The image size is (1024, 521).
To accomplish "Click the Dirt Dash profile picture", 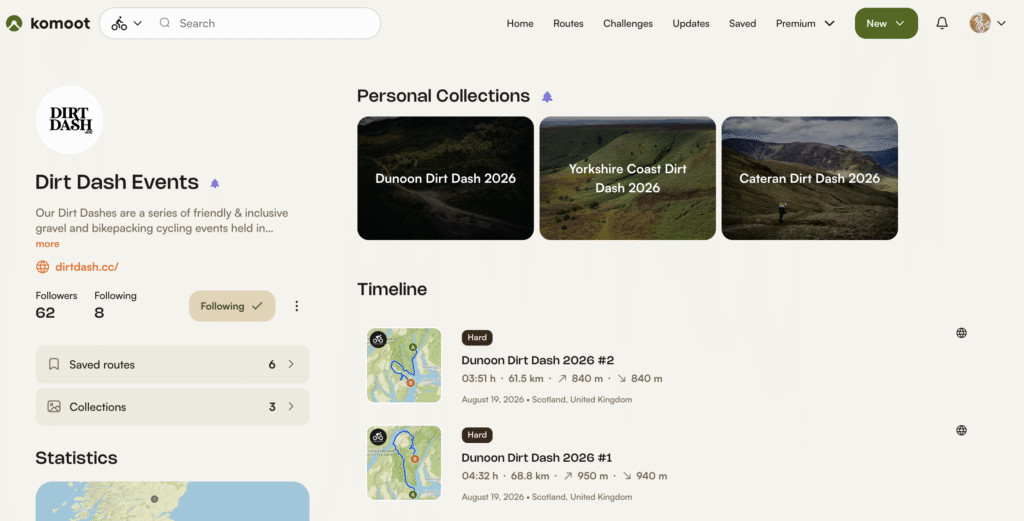I will [69, 120].
